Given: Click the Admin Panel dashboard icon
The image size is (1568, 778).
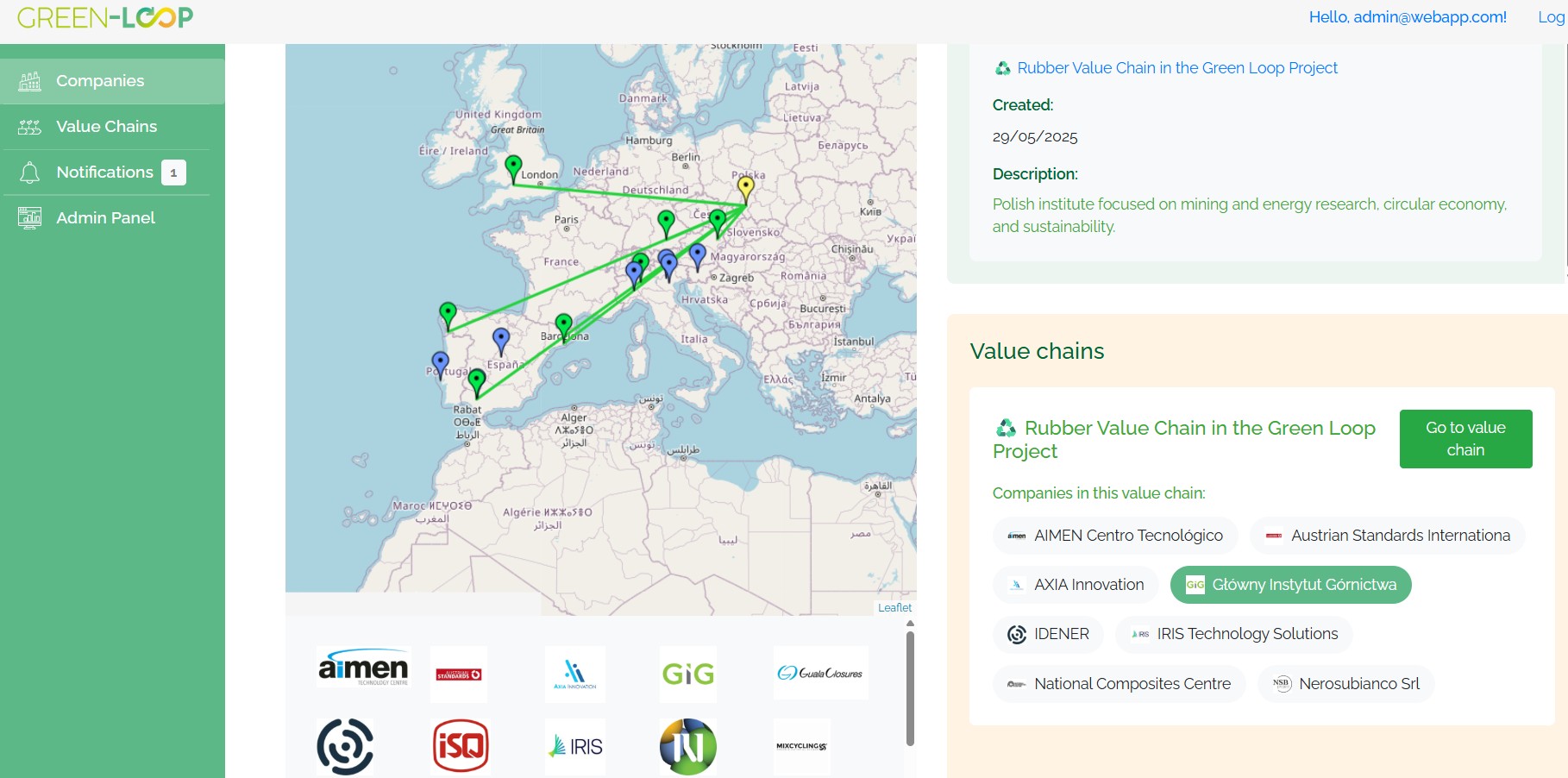Looking at the screenshot, I should pos(29,218).
